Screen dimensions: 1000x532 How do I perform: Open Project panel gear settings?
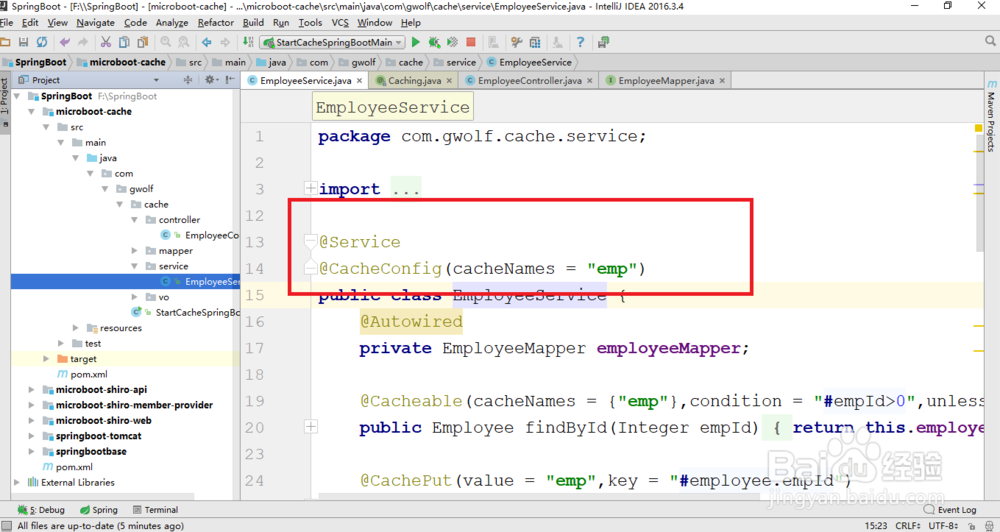[210, 80]
